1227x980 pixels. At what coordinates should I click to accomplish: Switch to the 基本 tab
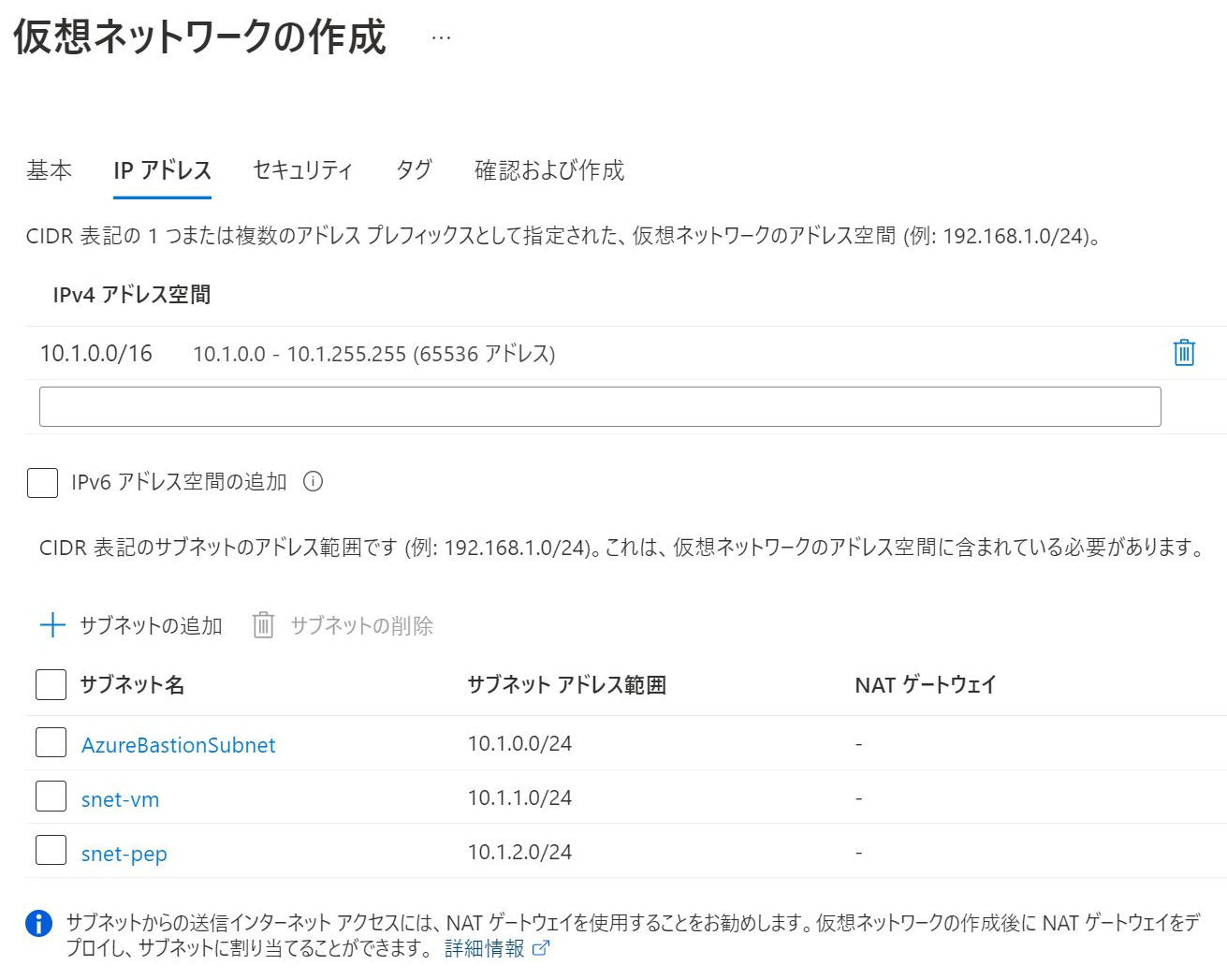(49, 170)
